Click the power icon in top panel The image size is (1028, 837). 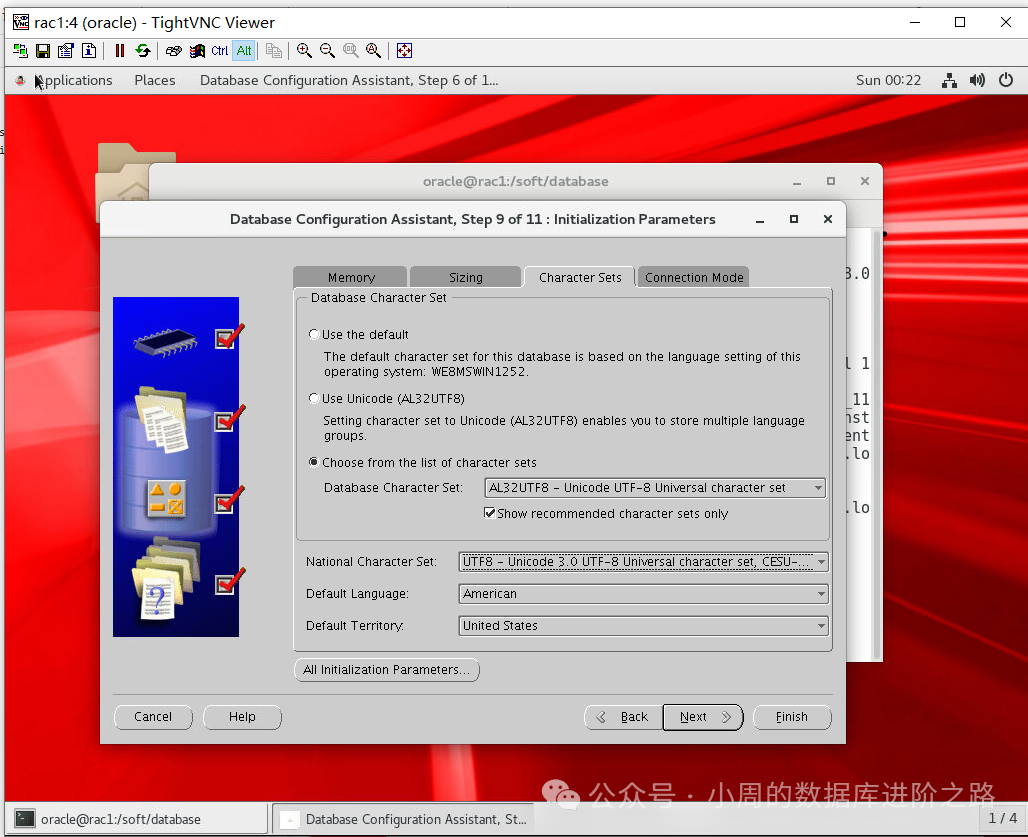(x=1006, y=80)
